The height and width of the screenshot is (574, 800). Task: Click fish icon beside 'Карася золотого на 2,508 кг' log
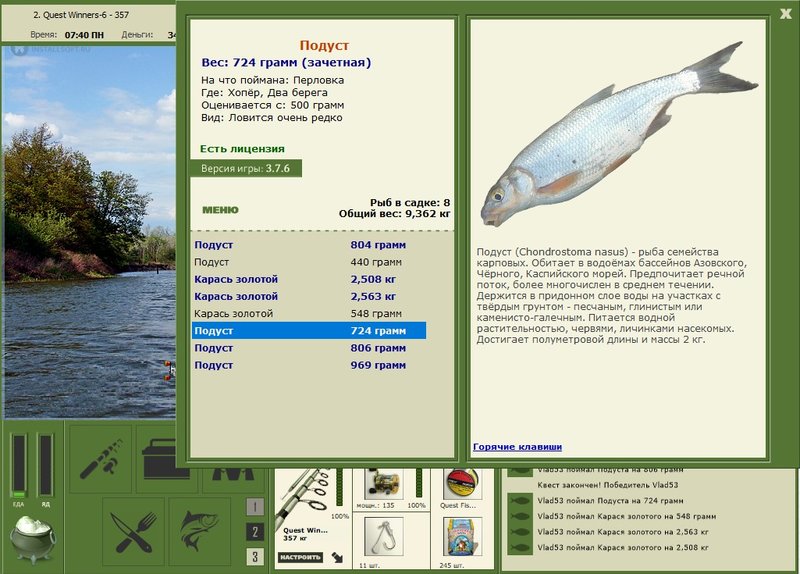pos(520,548)
